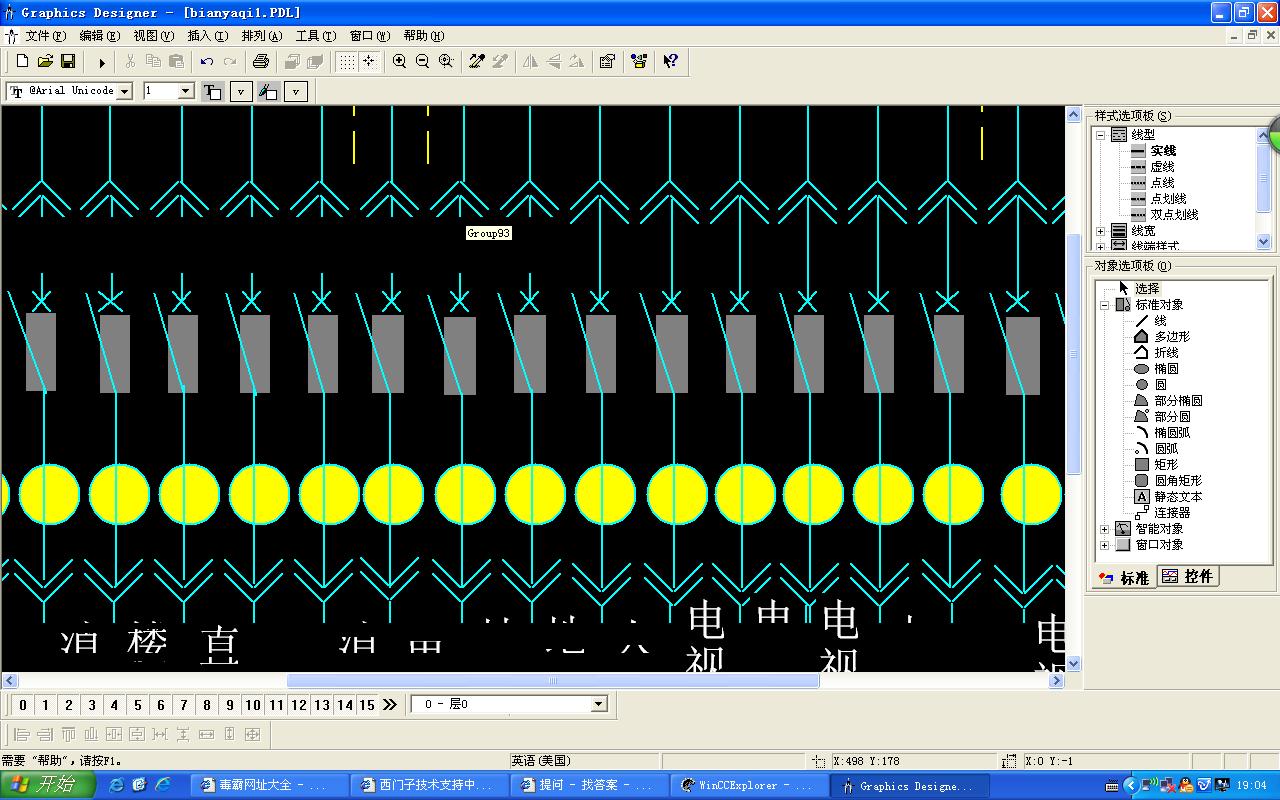
Task: Select the 静态文本 static text object
Action: click(x=1178, y=497)
